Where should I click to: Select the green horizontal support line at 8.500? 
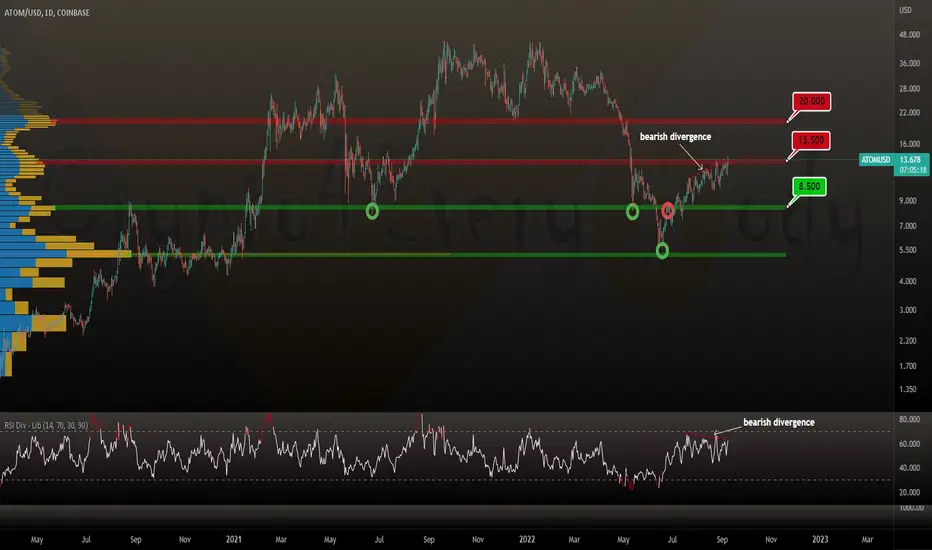click(420, 208)
